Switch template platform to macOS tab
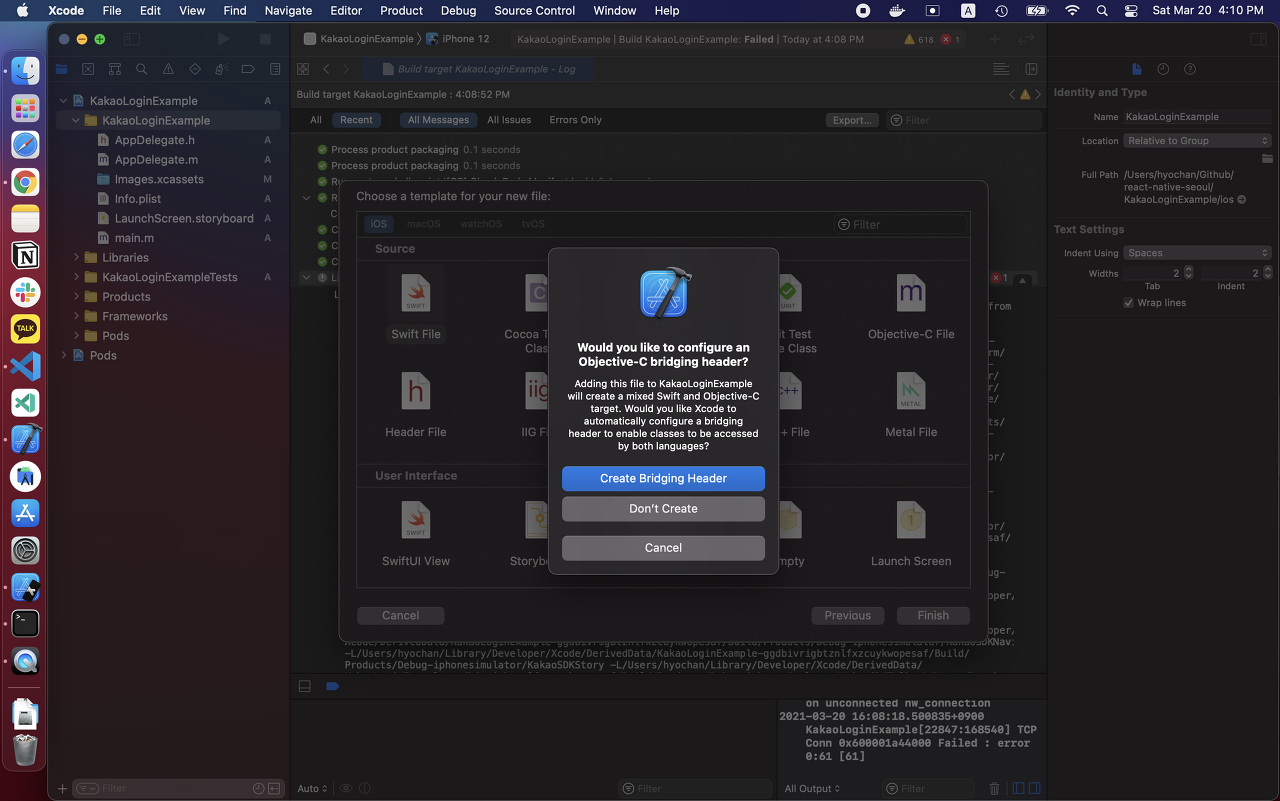Screen dimensions: 1280x801 (x=423, y=224)
